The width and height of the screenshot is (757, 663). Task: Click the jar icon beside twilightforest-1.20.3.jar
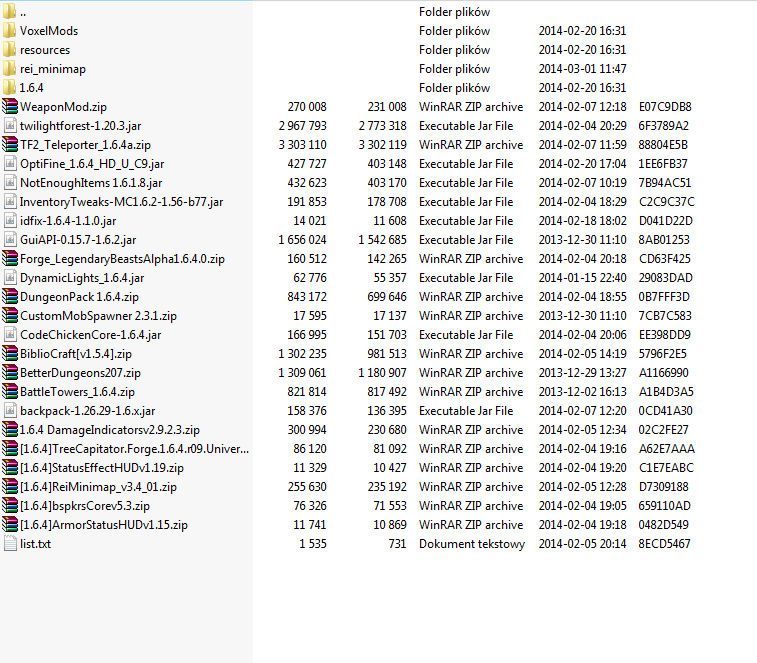(x=10, y=126)
